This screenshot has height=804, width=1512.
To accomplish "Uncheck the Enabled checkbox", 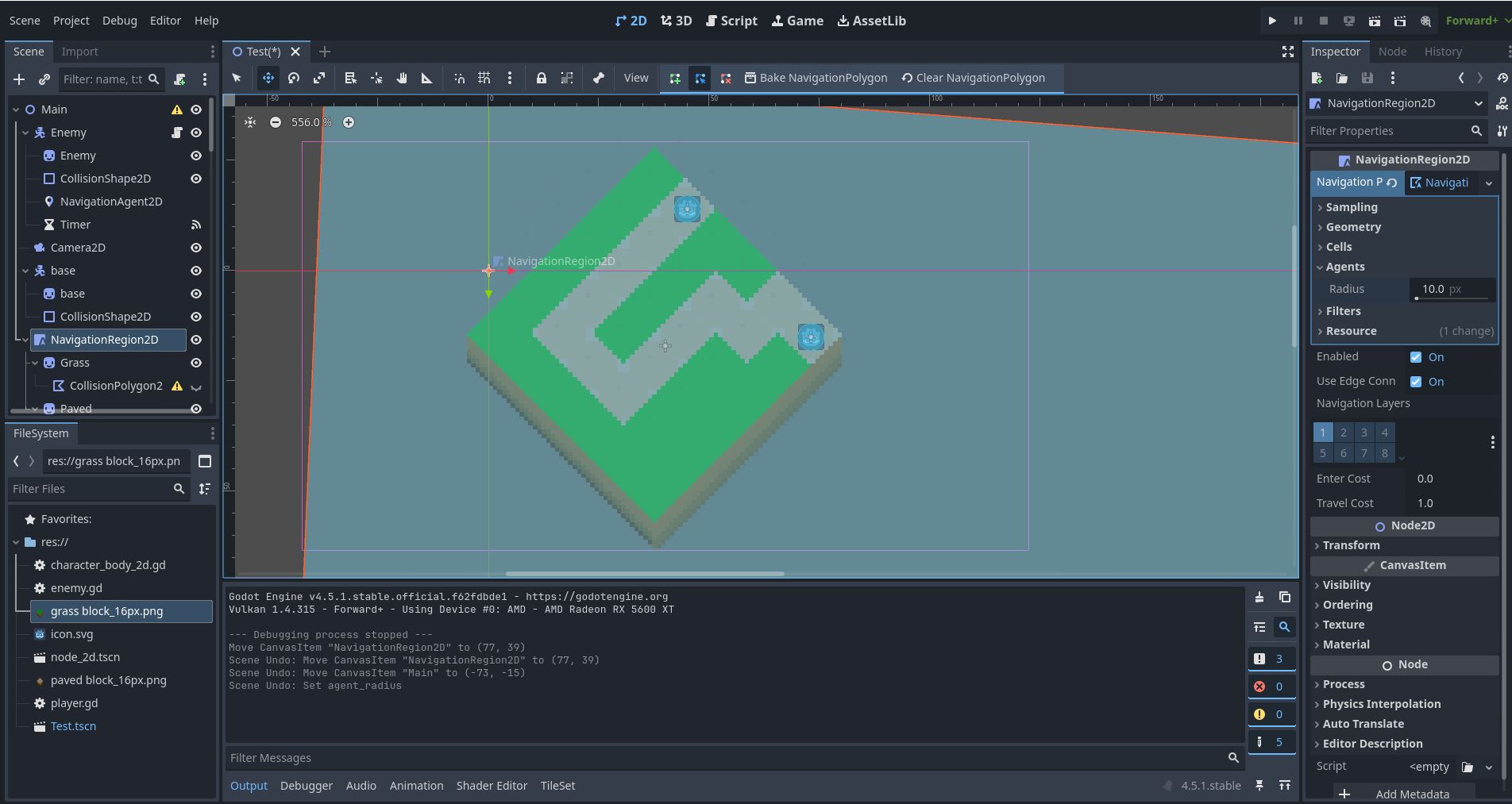I will coord(1416,357).
